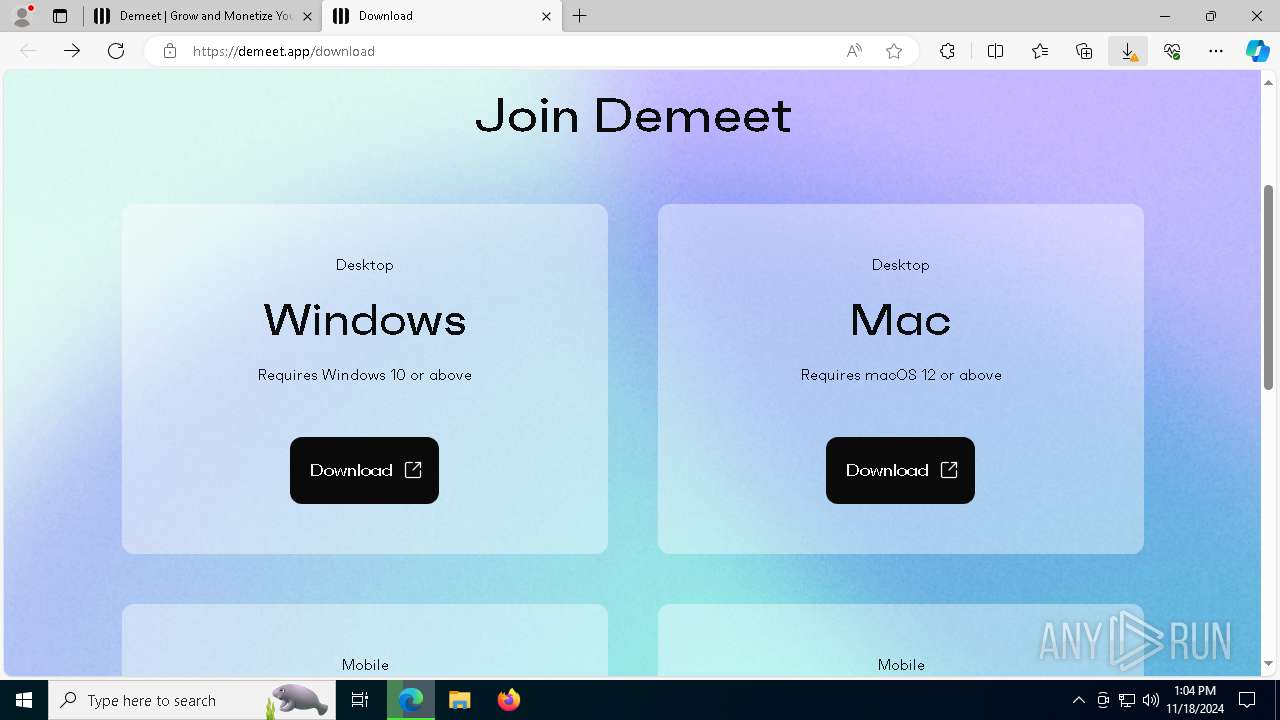Open the network status tray icon
This screenshot has height=720, width=1280.
pos(1127,700)
